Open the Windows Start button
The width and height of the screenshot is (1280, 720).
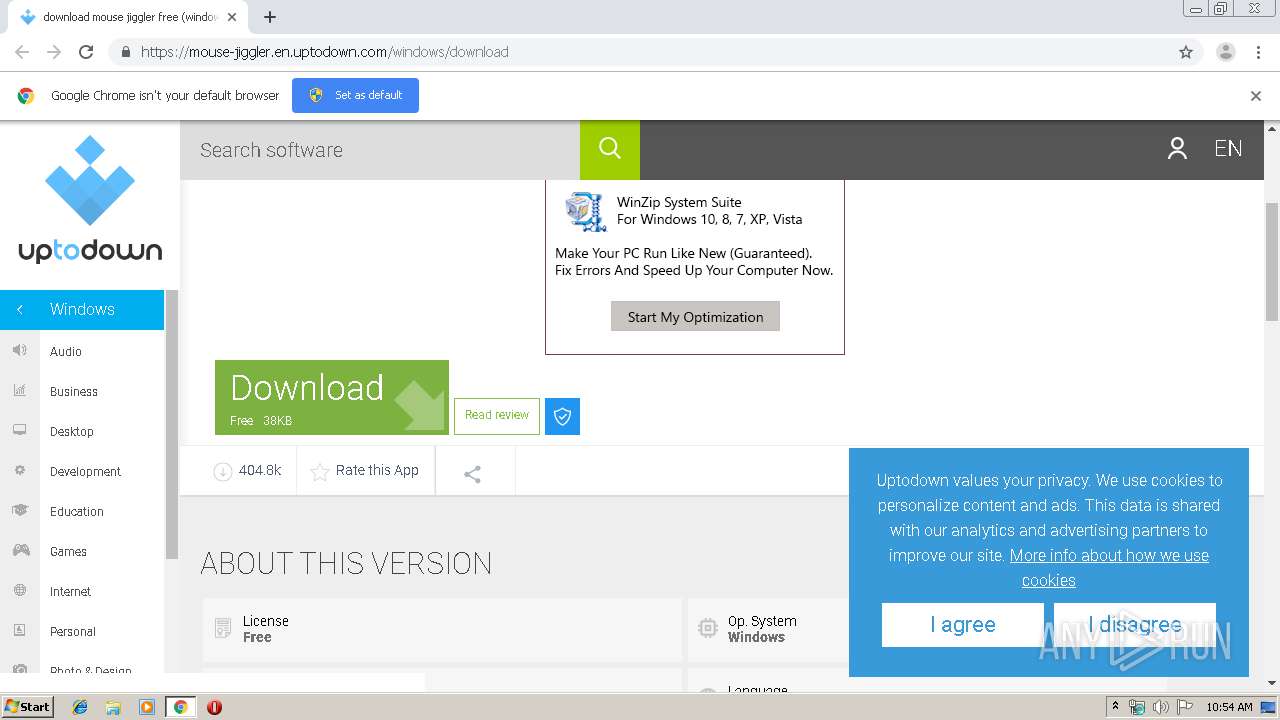[x=27, y=707]
